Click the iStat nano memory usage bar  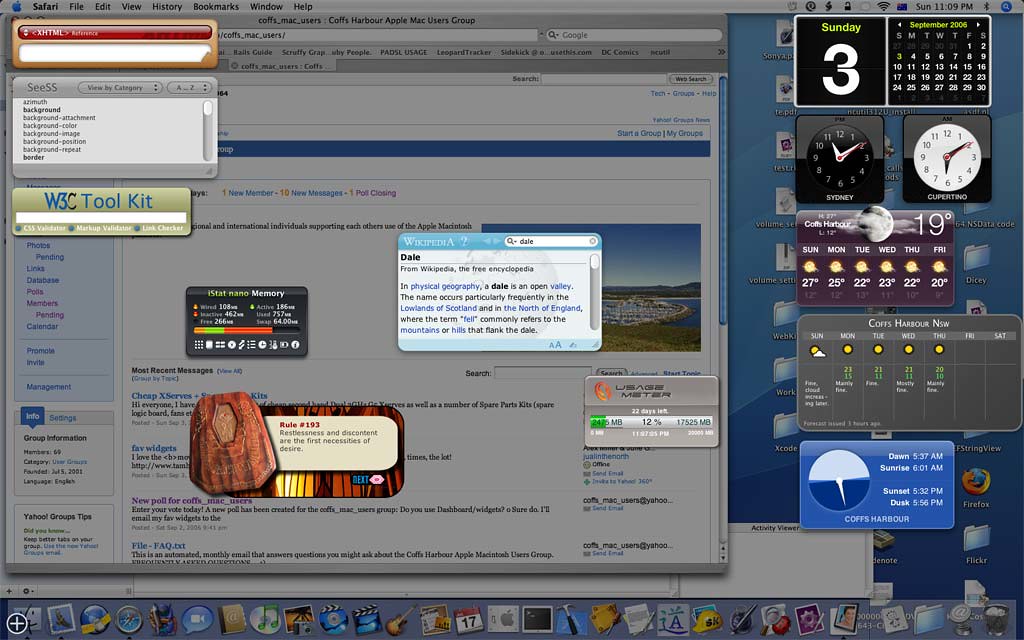click(246, 331)
